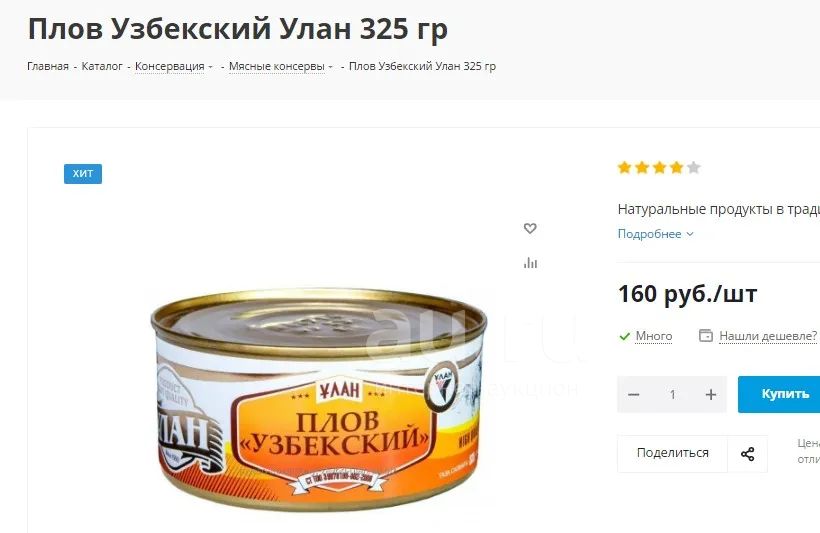The image size is (820, 533).
Task: Go to Главная breadcrumb link
Action: (x=48, y=66)
